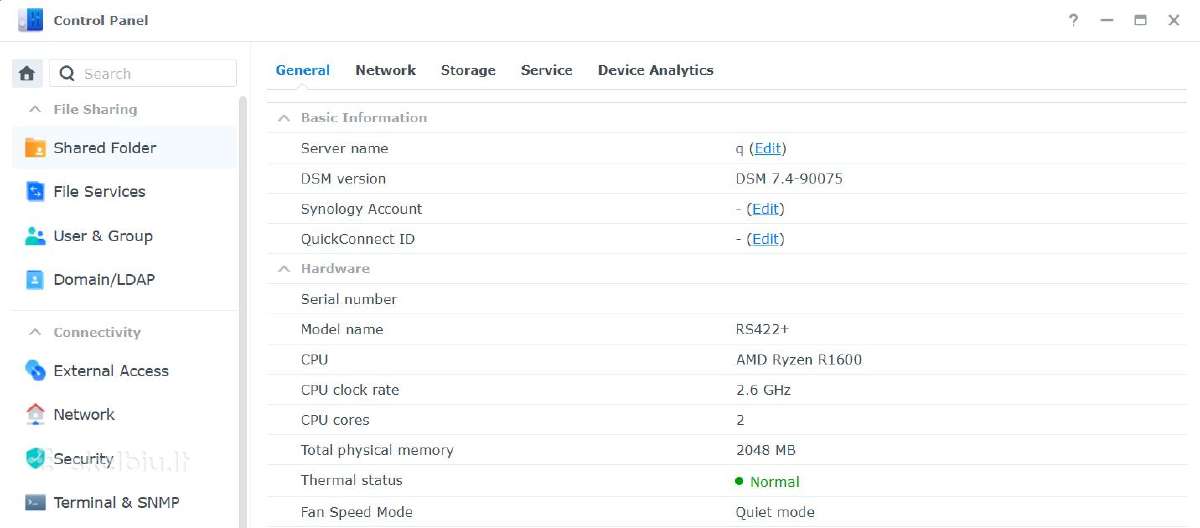Screen dimensions: 1200x528
Task: Go to Control Panel home icon
Action: tap(27, 73)
